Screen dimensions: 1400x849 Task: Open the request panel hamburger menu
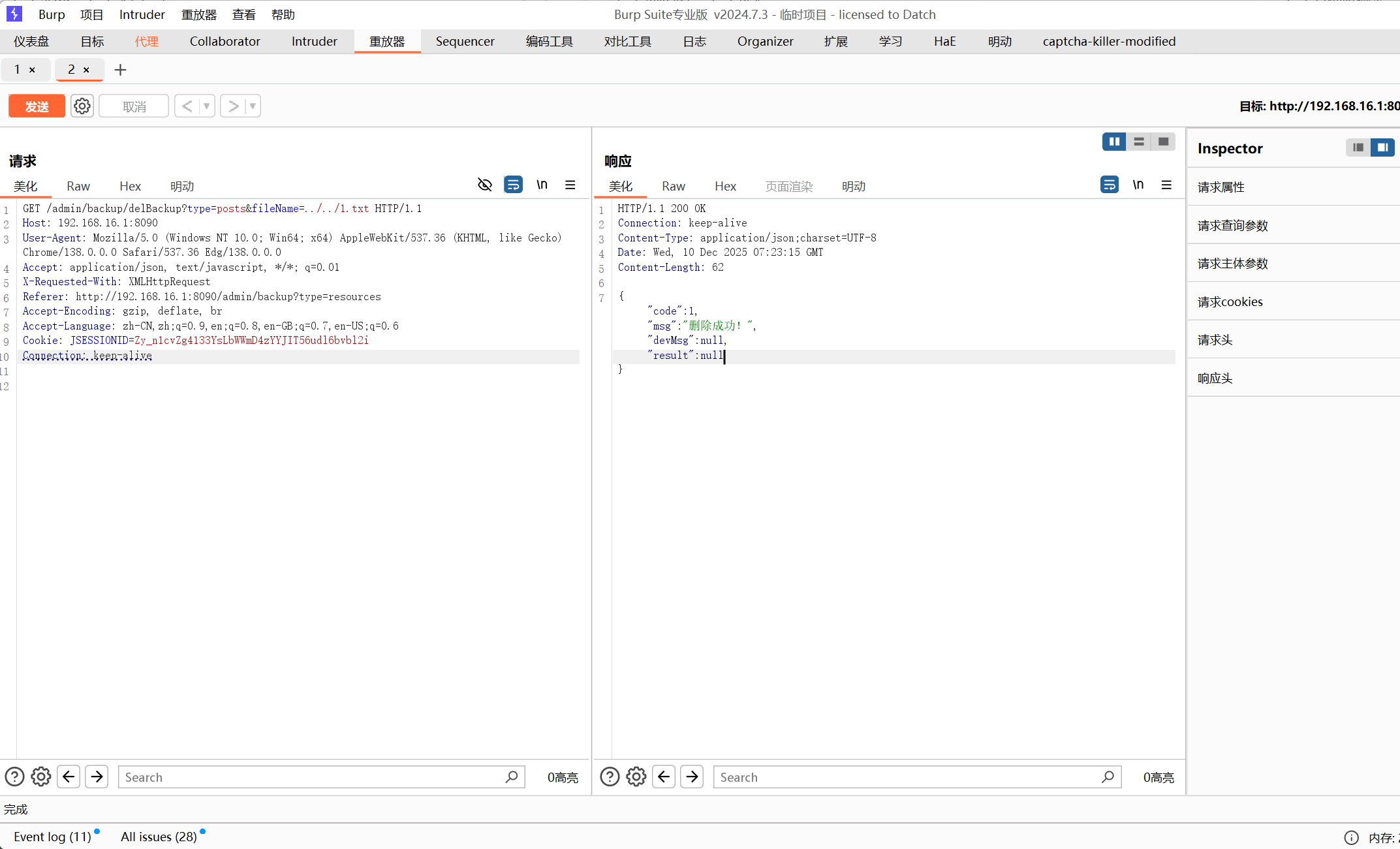tap(570, 185)
